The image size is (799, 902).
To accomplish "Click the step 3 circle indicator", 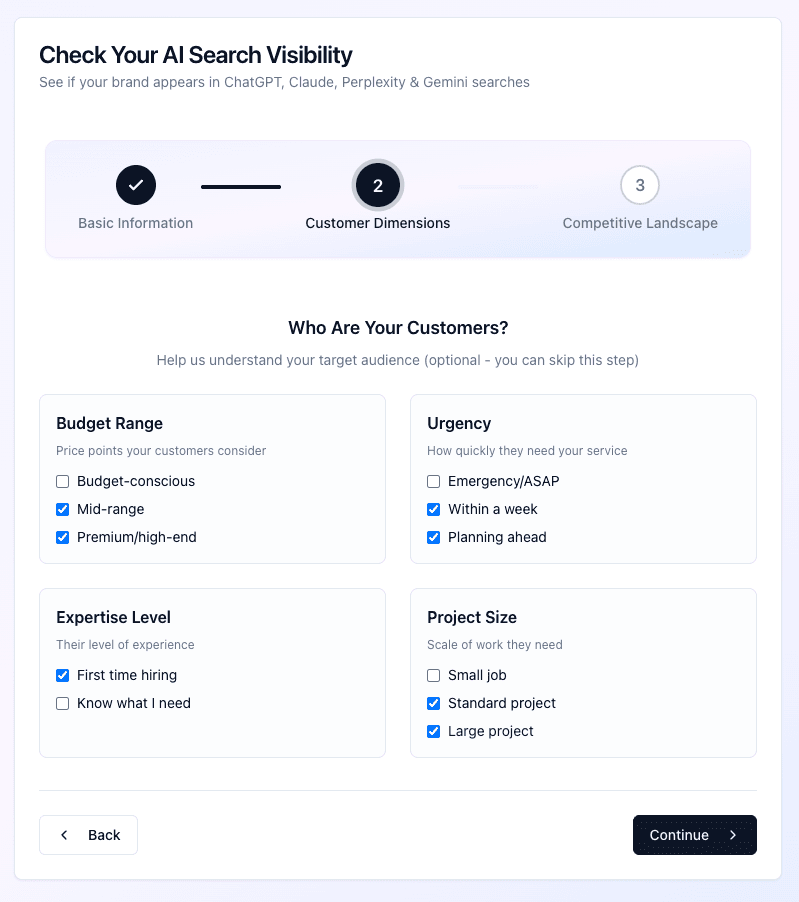I will [640, 185].
